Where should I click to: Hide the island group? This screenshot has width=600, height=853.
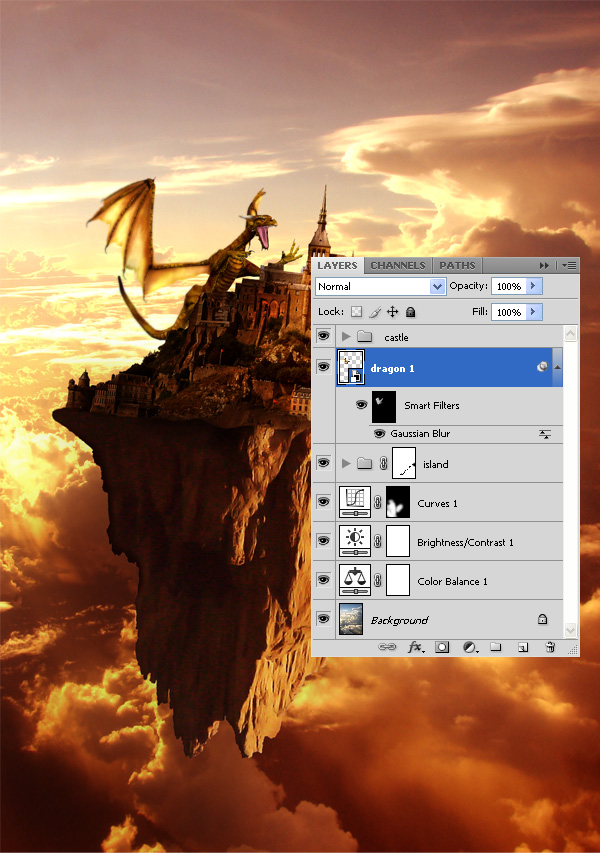pyautogui.click(x=324, y=463)
